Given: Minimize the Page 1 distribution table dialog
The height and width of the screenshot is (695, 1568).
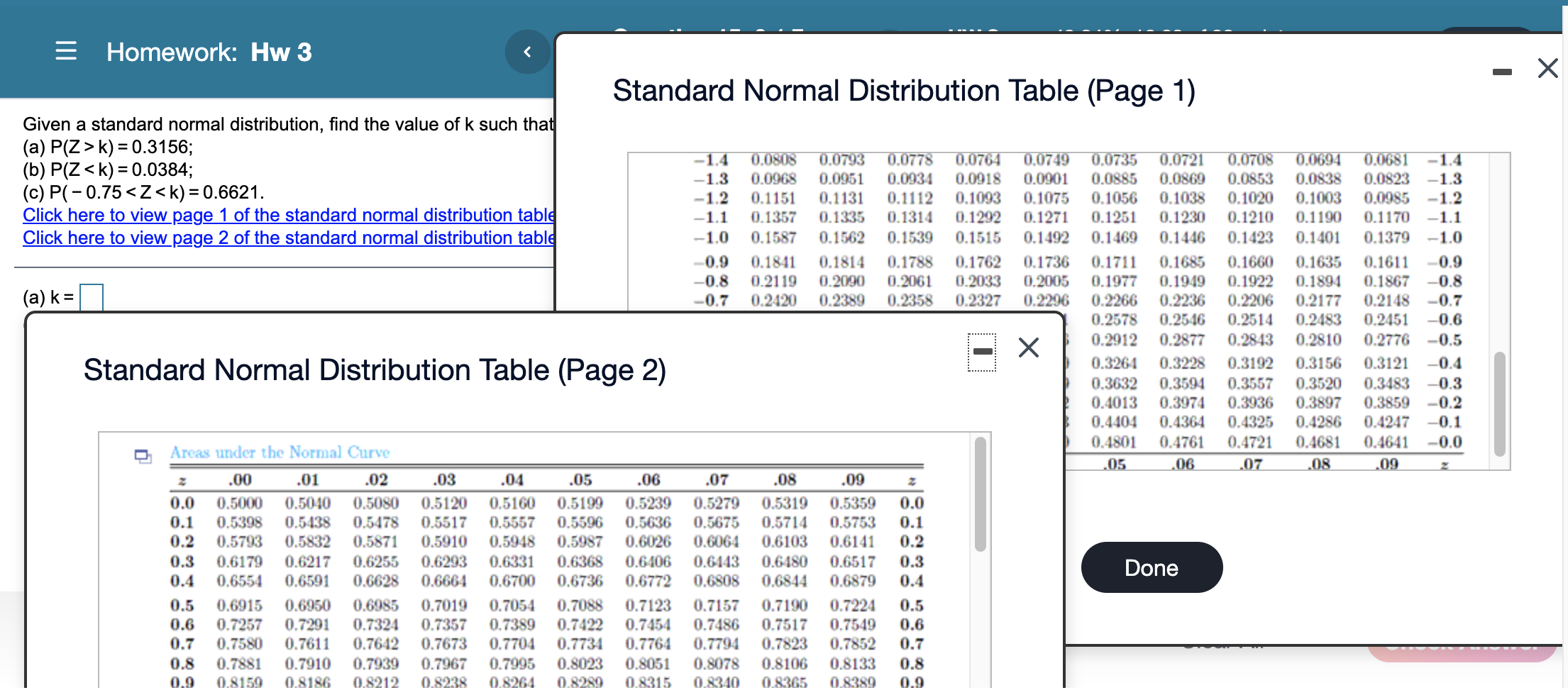Looking at the screenshot, I should pos(1503,71).
